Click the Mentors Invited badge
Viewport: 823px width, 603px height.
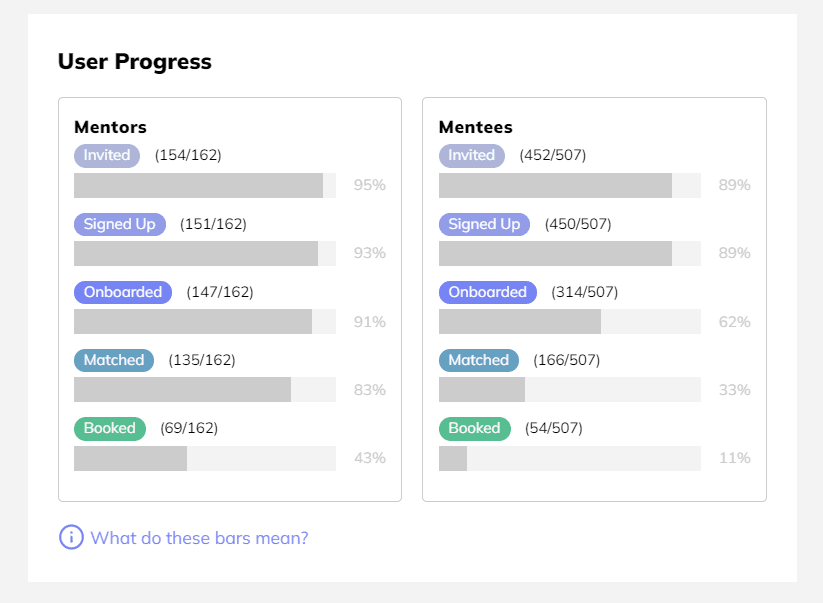107,155
